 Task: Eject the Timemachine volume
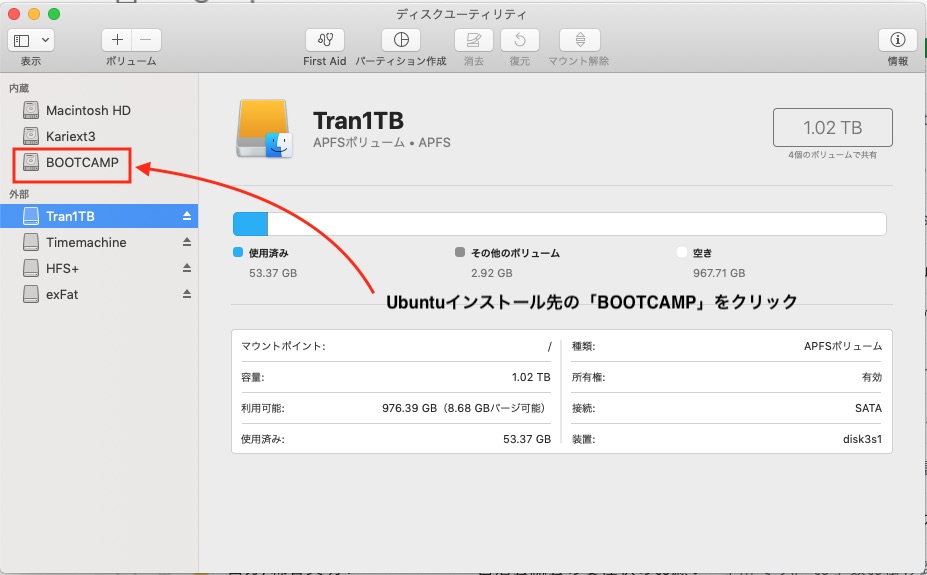tap(187, 242)
